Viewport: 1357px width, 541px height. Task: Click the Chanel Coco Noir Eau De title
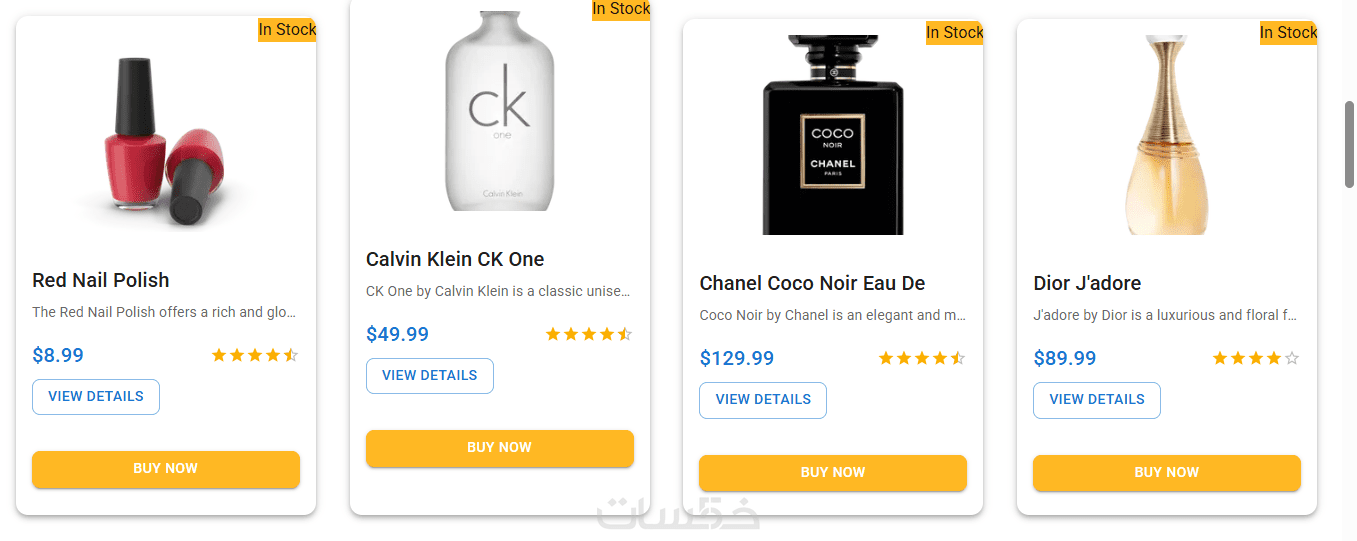click(x=812, y=284)
